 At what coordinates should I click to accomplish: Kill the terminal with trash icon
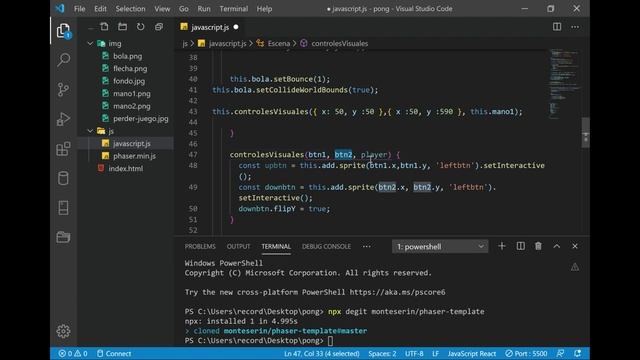click(x=538, y=246)
